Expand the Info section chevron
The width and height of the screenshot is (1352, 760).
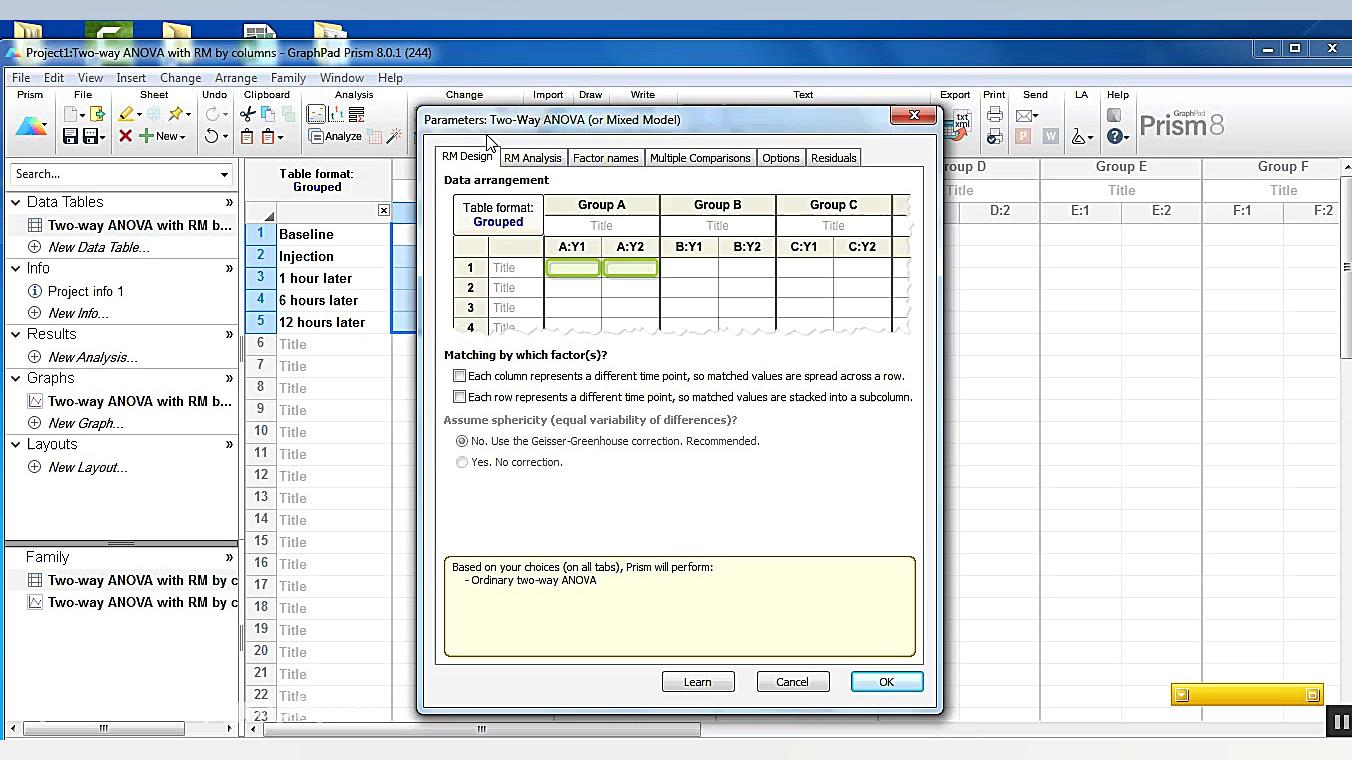tap(229, 268)
